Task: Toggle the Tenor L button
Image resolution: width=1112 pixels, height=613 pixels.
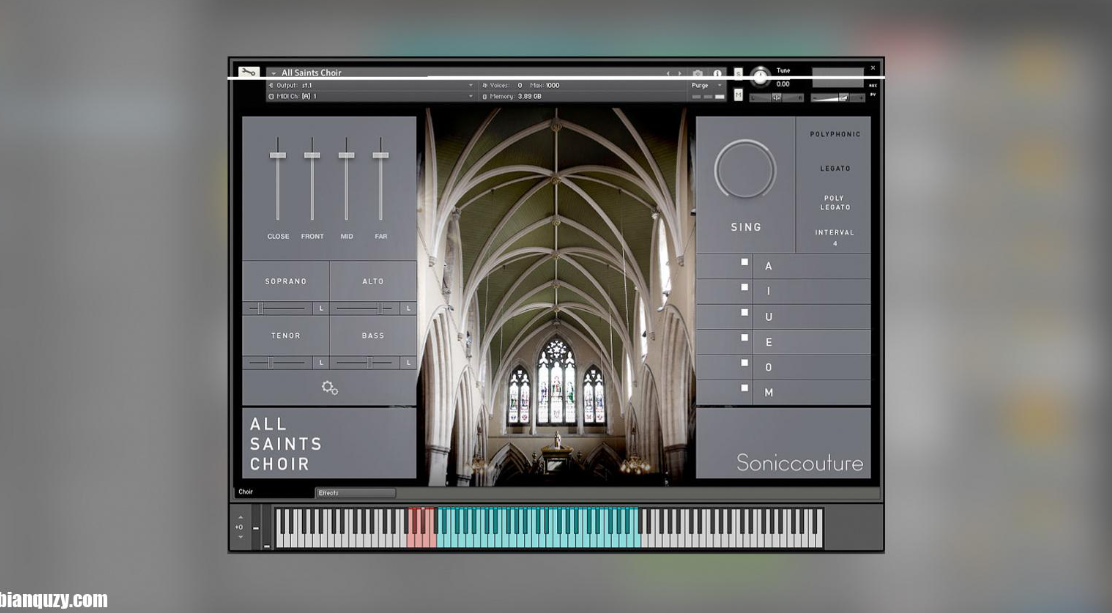Action: pyautogui.click(x=321, y=363)
